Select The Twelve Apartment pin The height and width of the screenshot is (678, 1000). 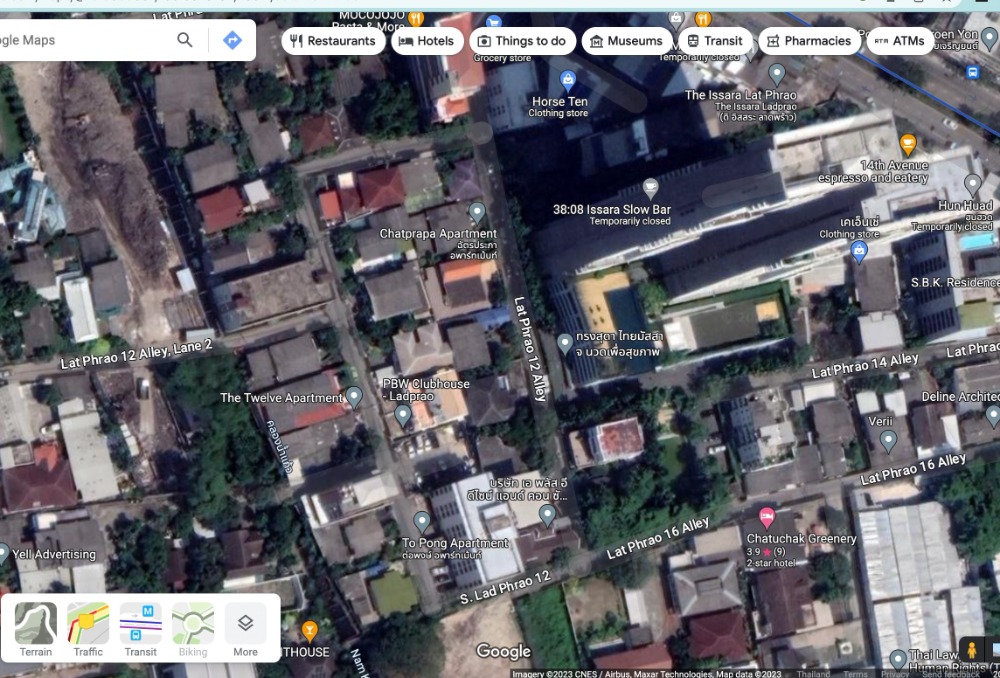click(x=354, y=397)
